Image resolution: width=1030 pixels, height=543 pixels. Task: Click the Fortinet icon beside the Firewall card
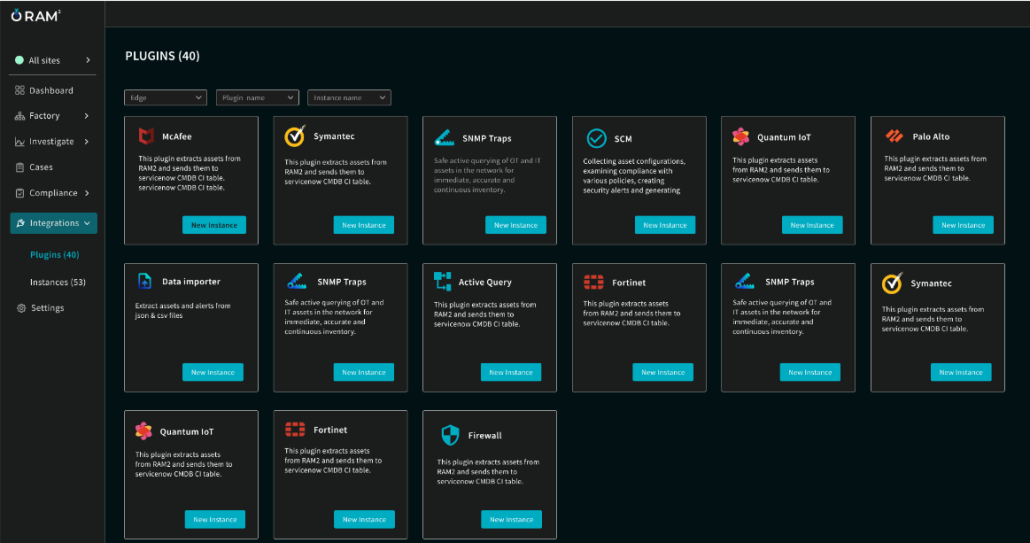coord(295,429)
